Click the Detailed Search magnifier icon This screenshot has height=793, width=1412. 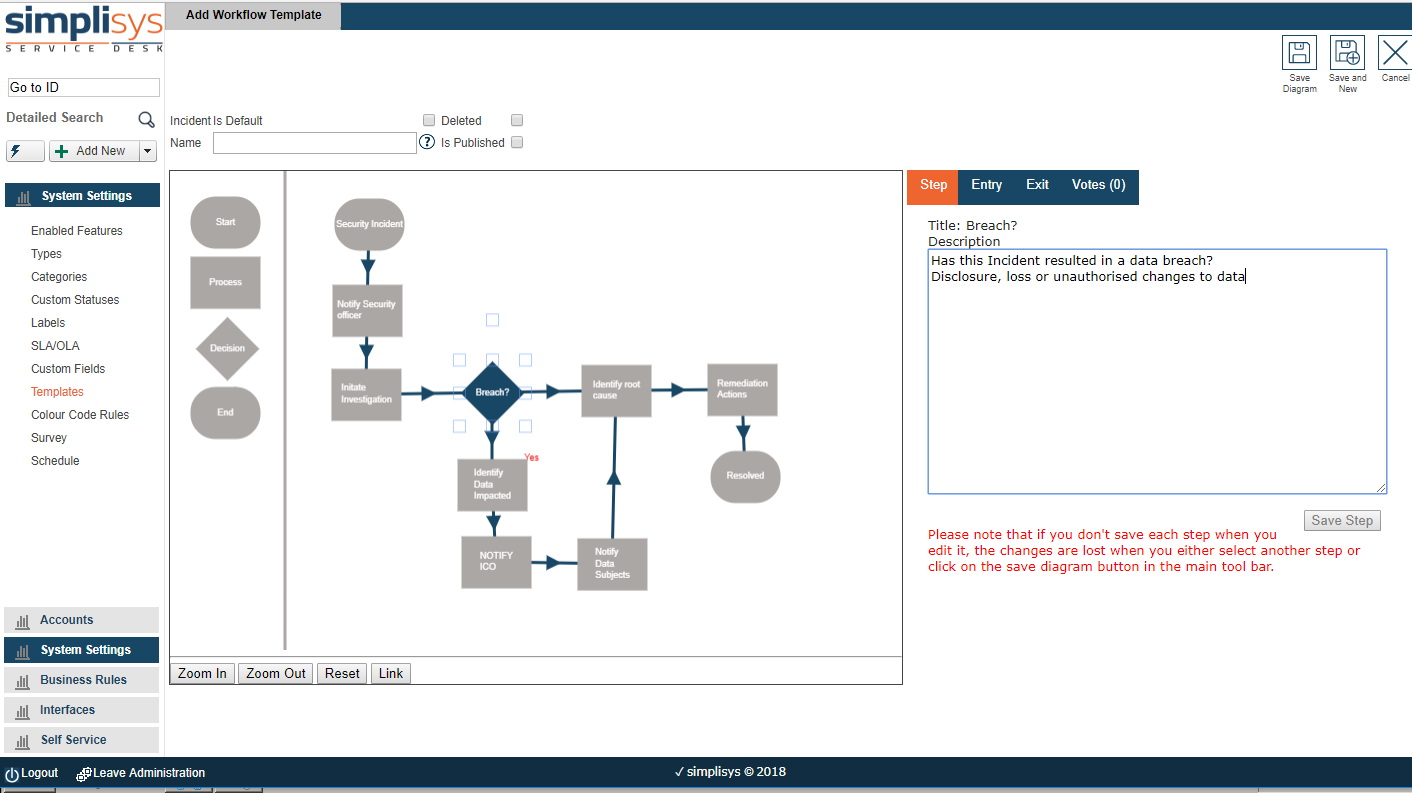coord(146,120)
